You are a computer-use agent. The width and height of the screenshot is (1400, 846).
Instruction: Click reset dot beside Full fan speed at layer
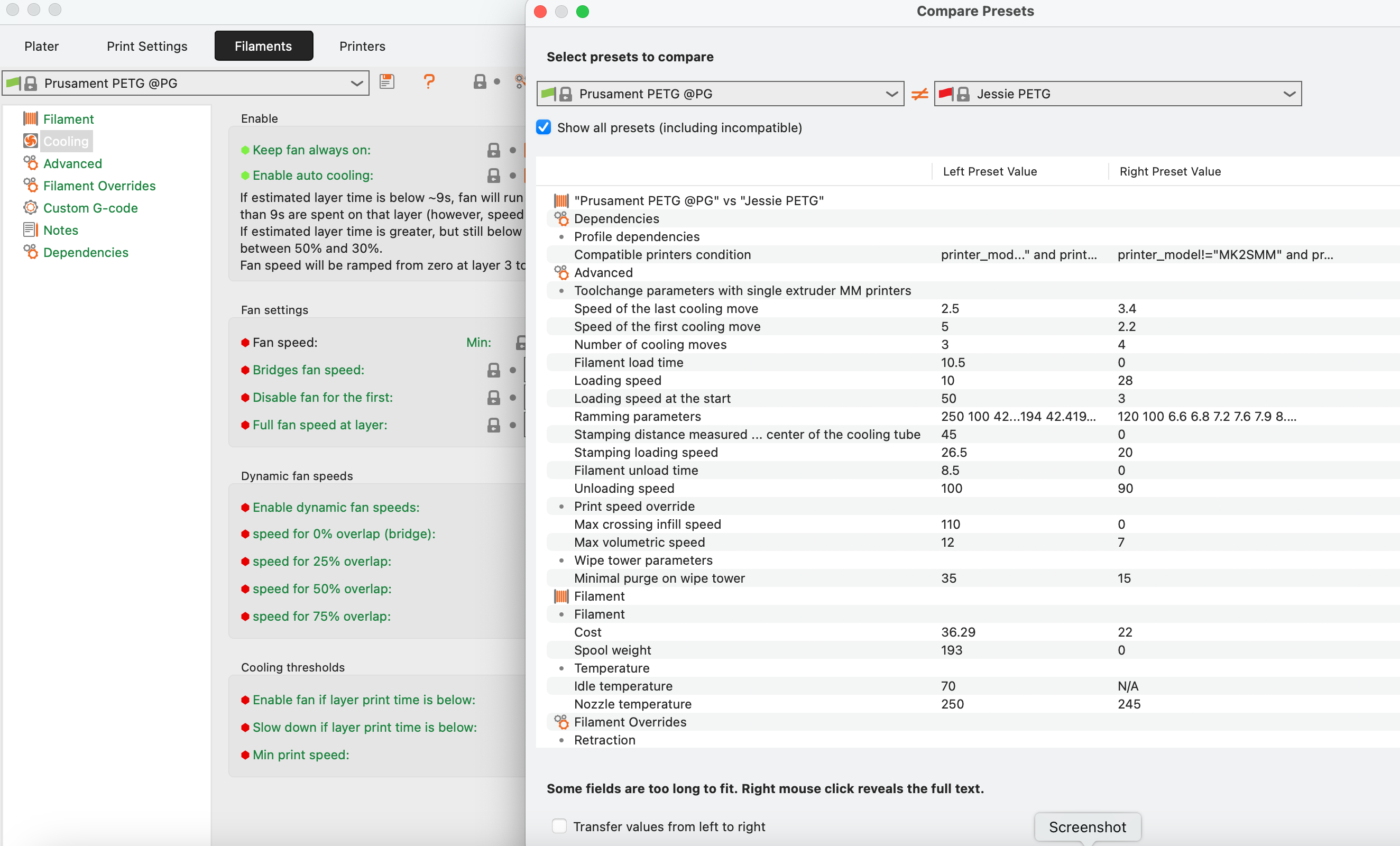coord(512,425)
